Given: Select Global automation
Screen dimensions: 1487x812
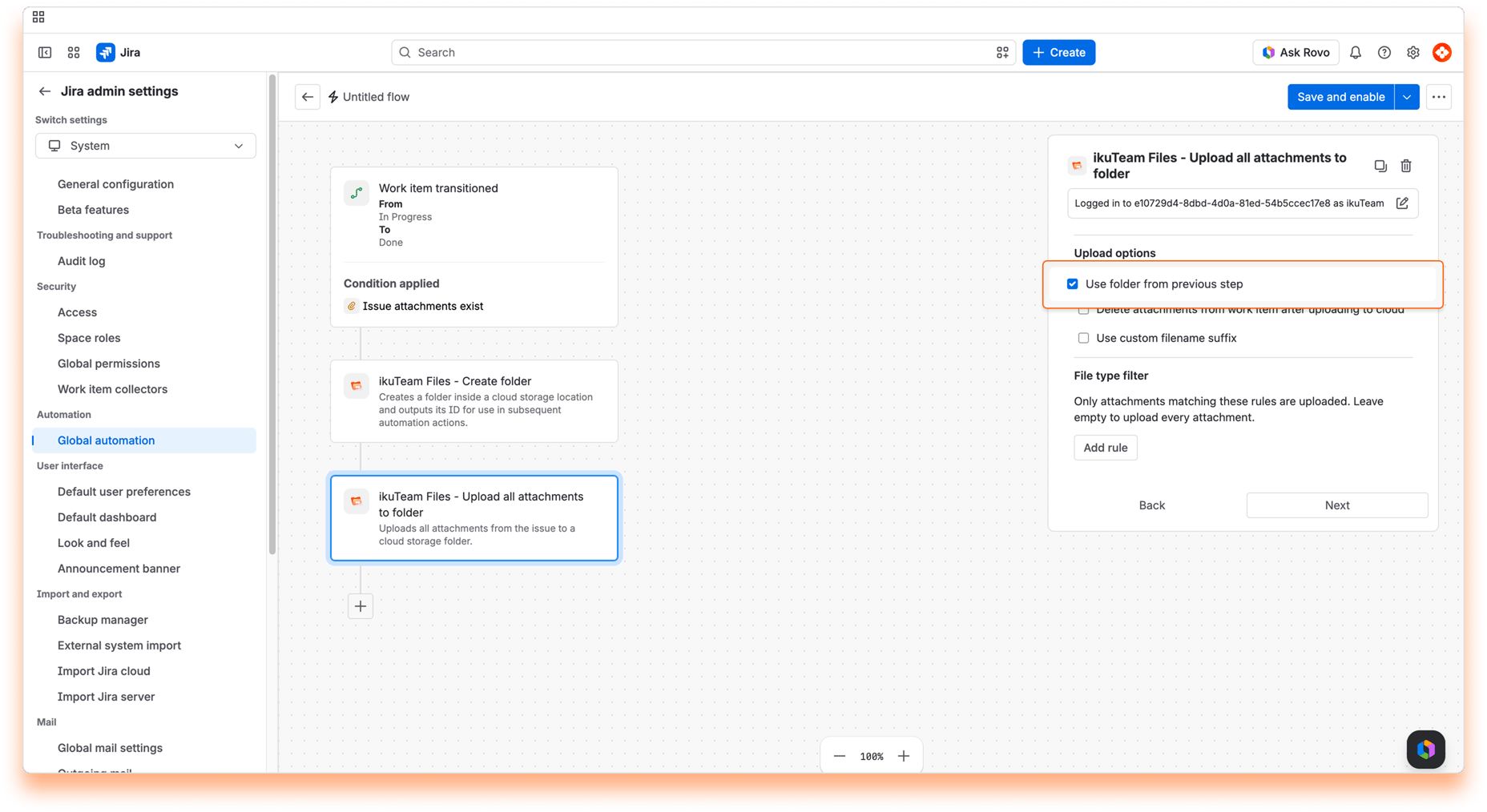Looking at the screenshot, I should coord(144,440).
